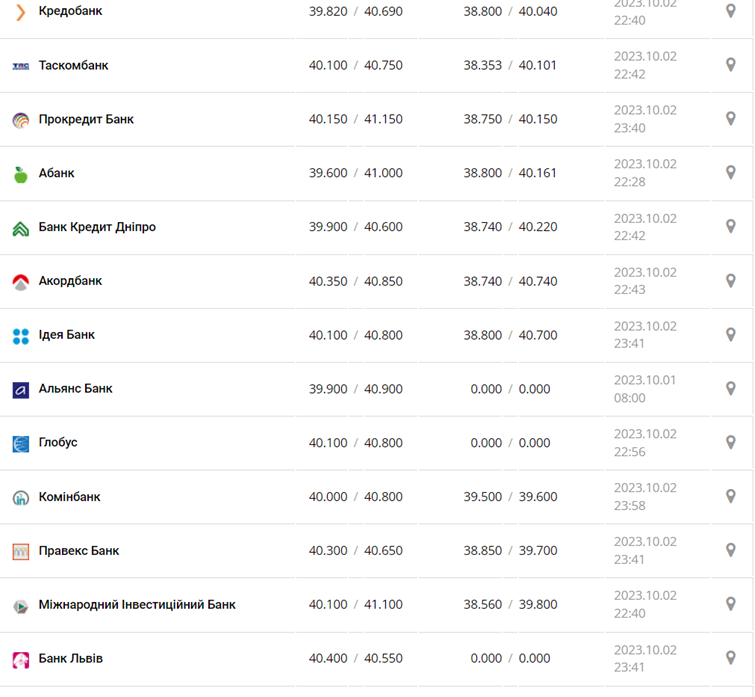Open the Міжнародний Інвестиційний Банк link
Image resolution: width=755 pixels, height=697 pixels.
137,605
